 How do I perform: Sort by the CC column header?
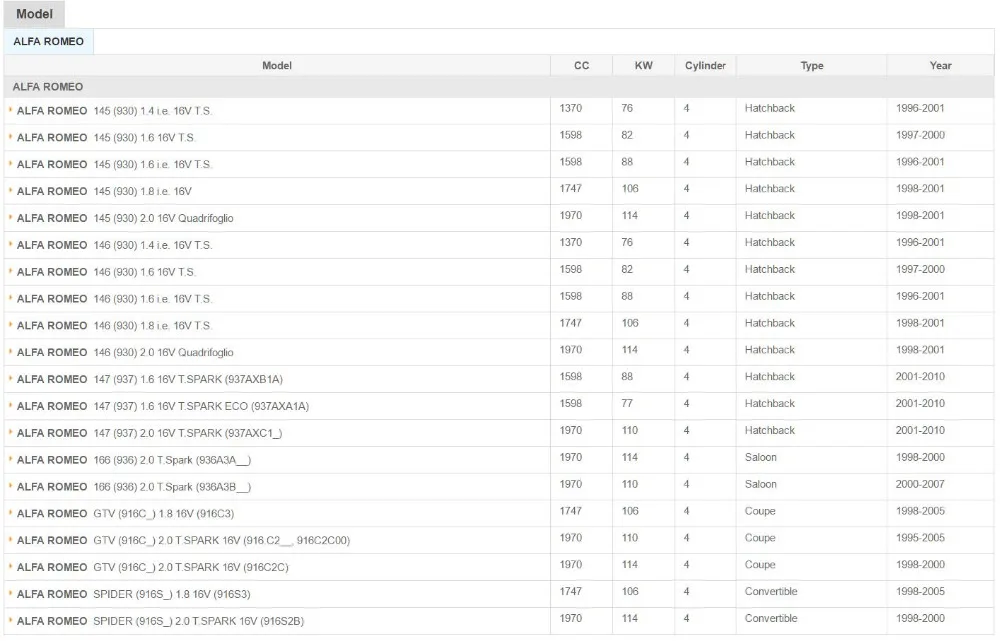pyautogui.click(x=582, y=66)
